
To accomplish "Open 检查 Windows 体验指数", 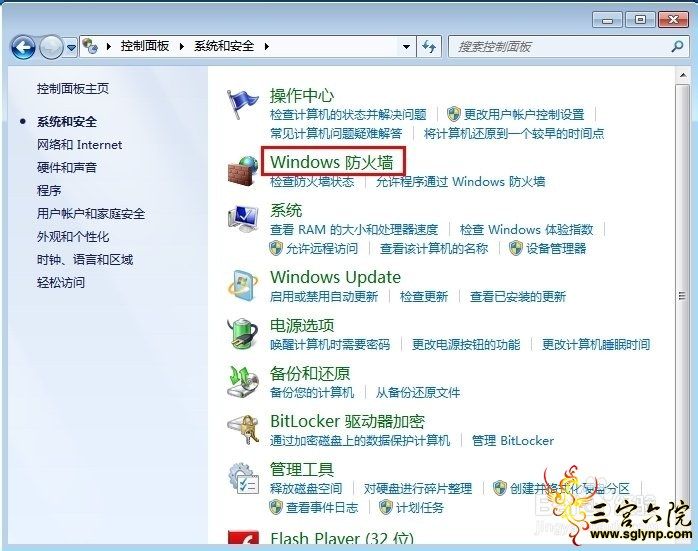I will (x=526, y=230).
